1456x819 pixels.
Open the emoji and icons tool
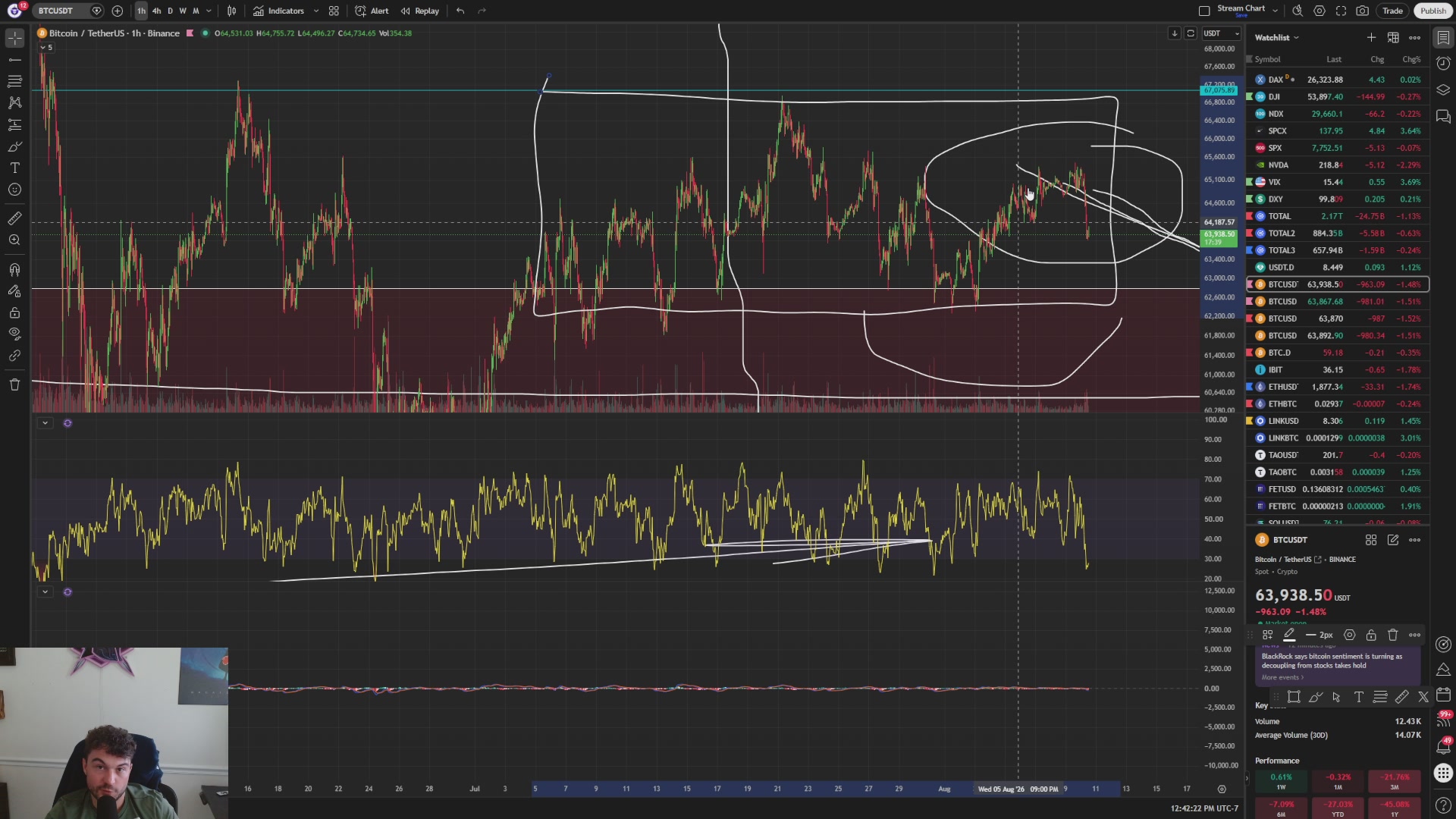pos(14,190)
